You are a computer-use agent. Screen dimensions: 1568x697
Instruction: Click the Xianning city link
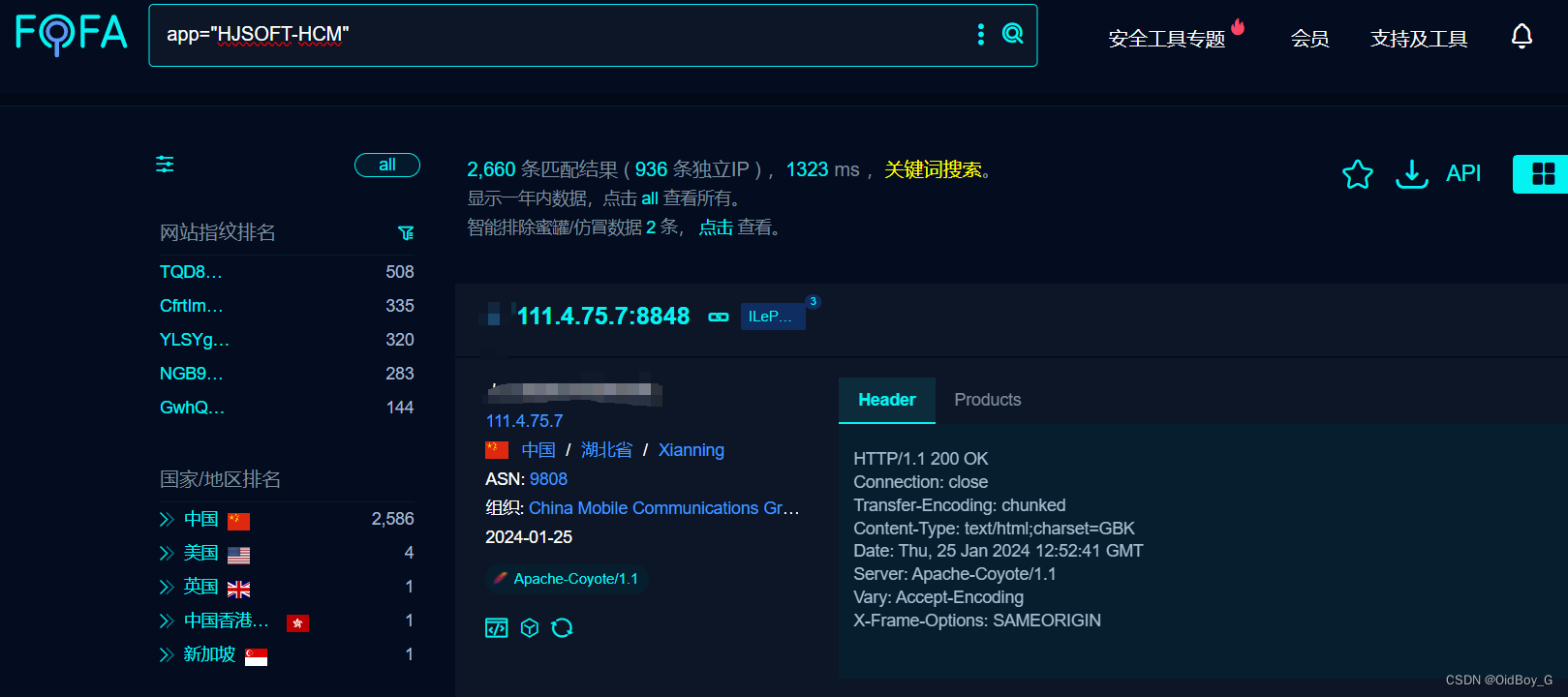692,450
